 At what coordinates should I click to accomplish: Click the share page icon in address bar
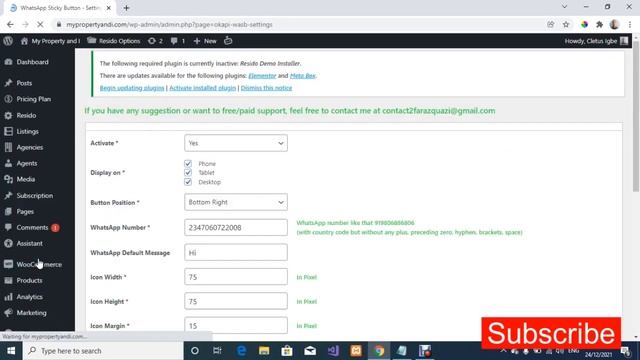click(551, 24)
